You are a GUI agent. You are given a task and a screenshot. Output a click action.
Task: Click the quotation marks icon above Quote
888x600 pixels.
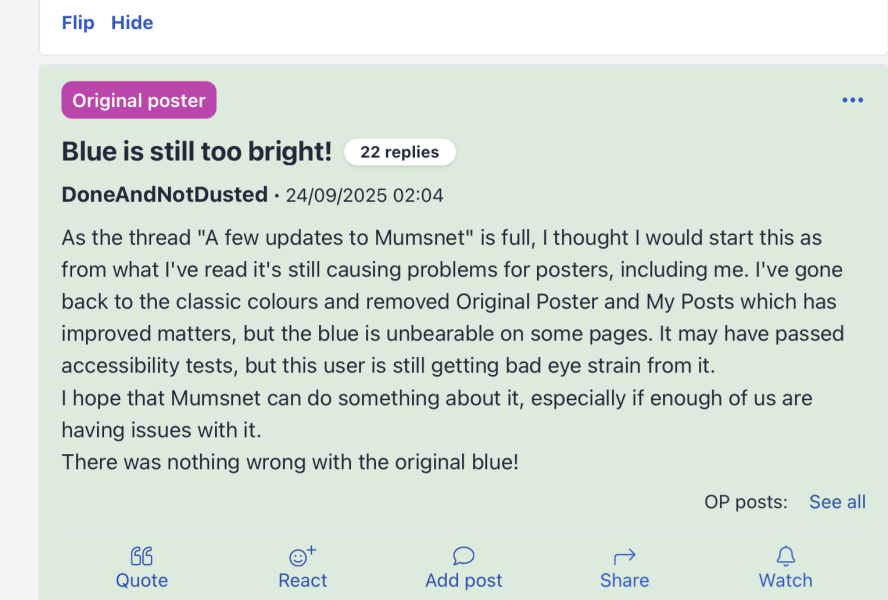[x=141, y=554]
